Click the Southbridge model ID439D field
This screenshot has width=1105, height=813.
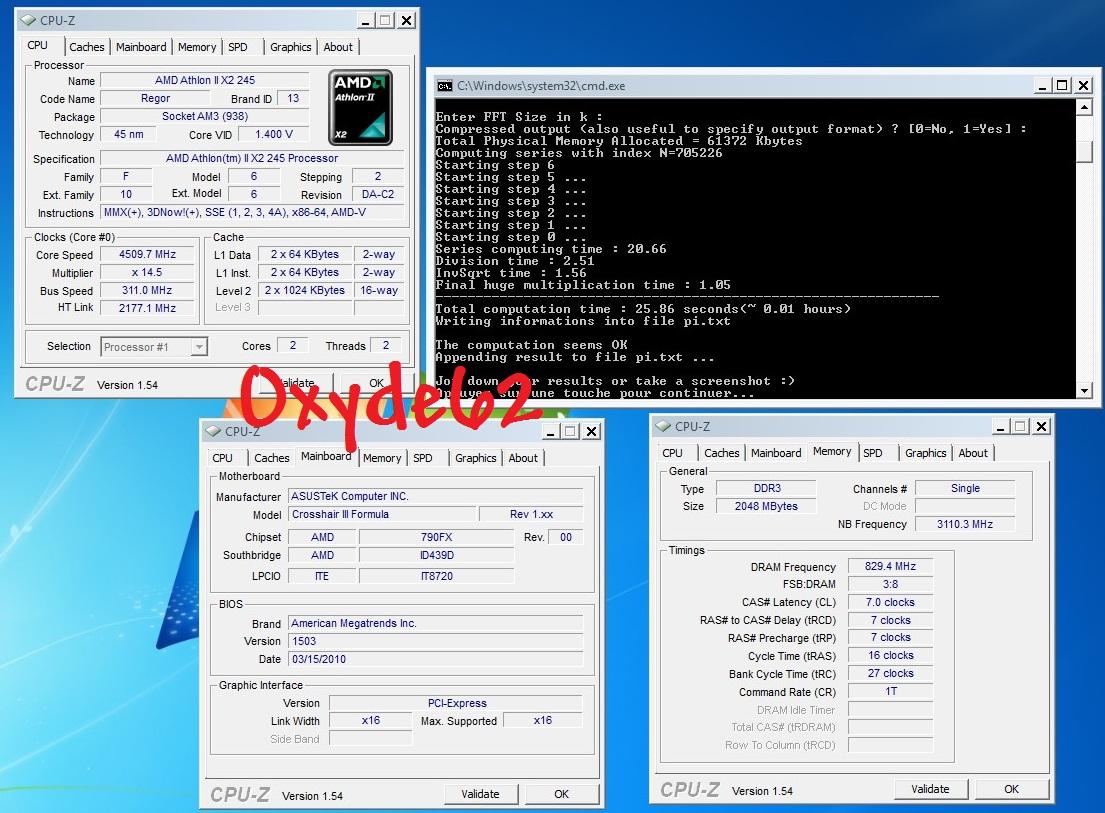pos(436,555)
